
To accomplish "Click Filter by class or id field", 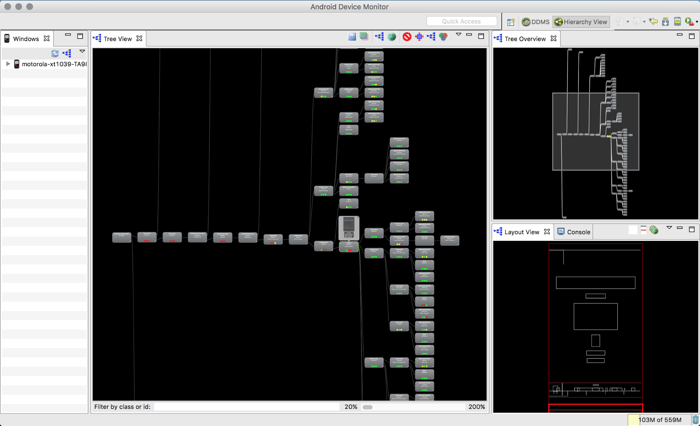I will 247,407.
